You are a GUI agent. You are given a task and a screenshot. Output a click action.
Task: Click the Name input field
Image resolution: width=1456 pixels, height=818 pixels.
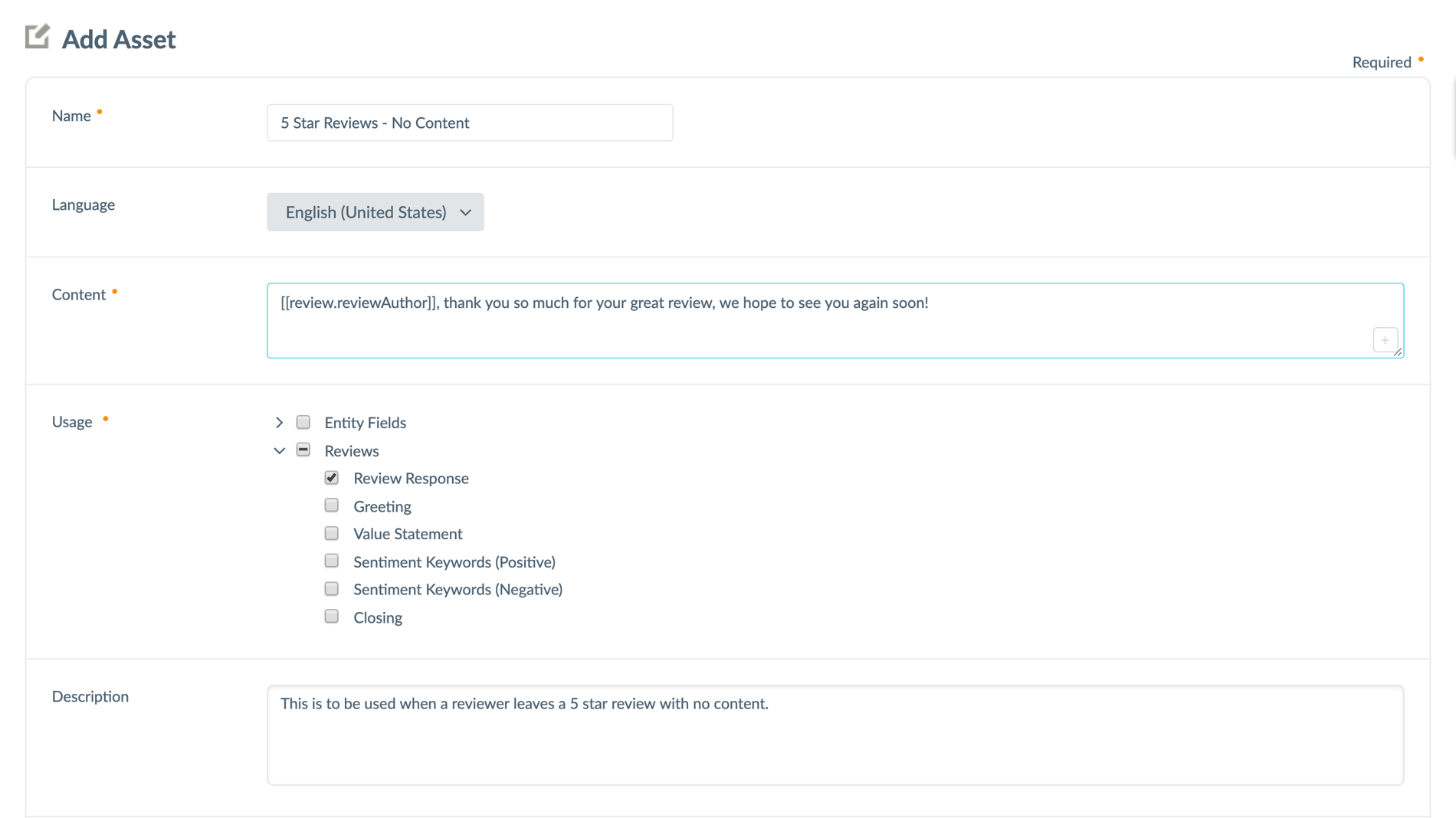[x=470, y=123]
